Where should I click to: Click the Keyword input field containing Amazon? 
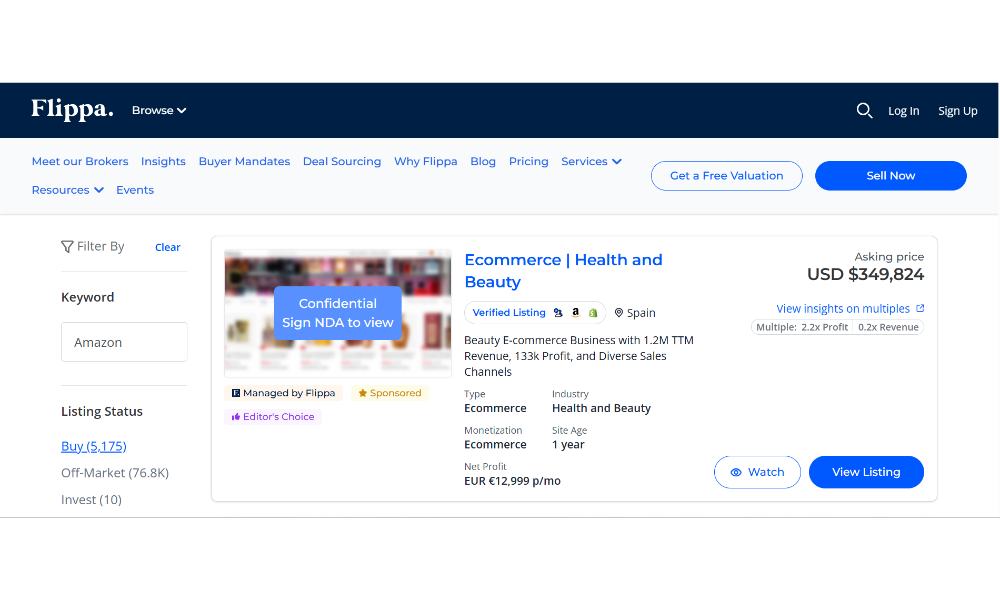124,342
